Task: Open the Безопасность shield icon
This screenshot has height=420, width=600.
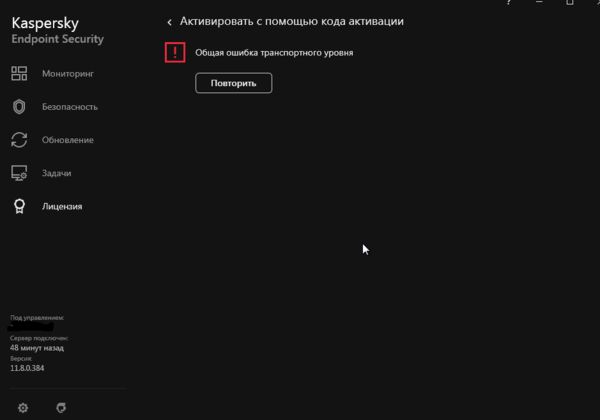Action: (19, 107)
